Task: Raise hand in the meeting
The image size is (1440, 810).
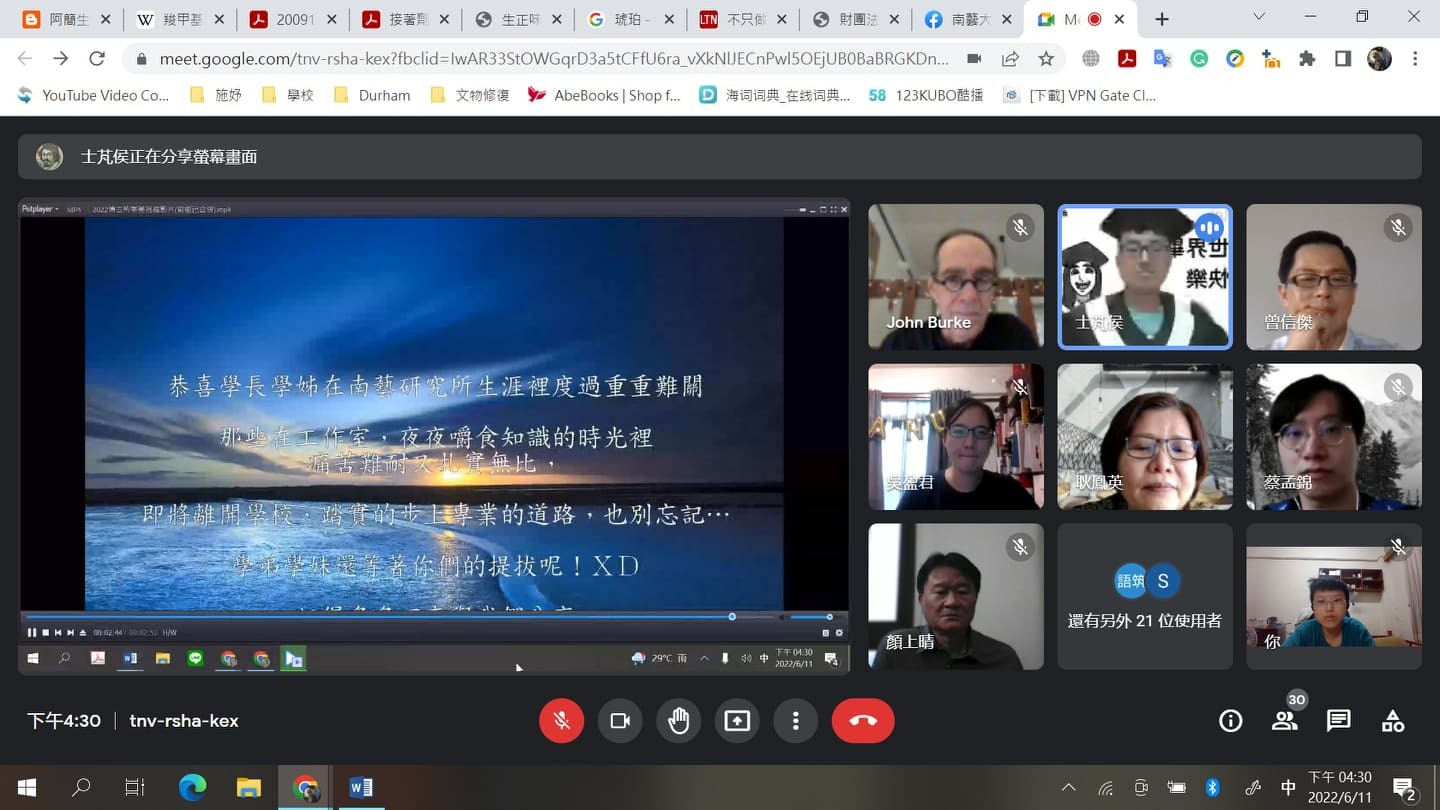Action: [678, 721]
